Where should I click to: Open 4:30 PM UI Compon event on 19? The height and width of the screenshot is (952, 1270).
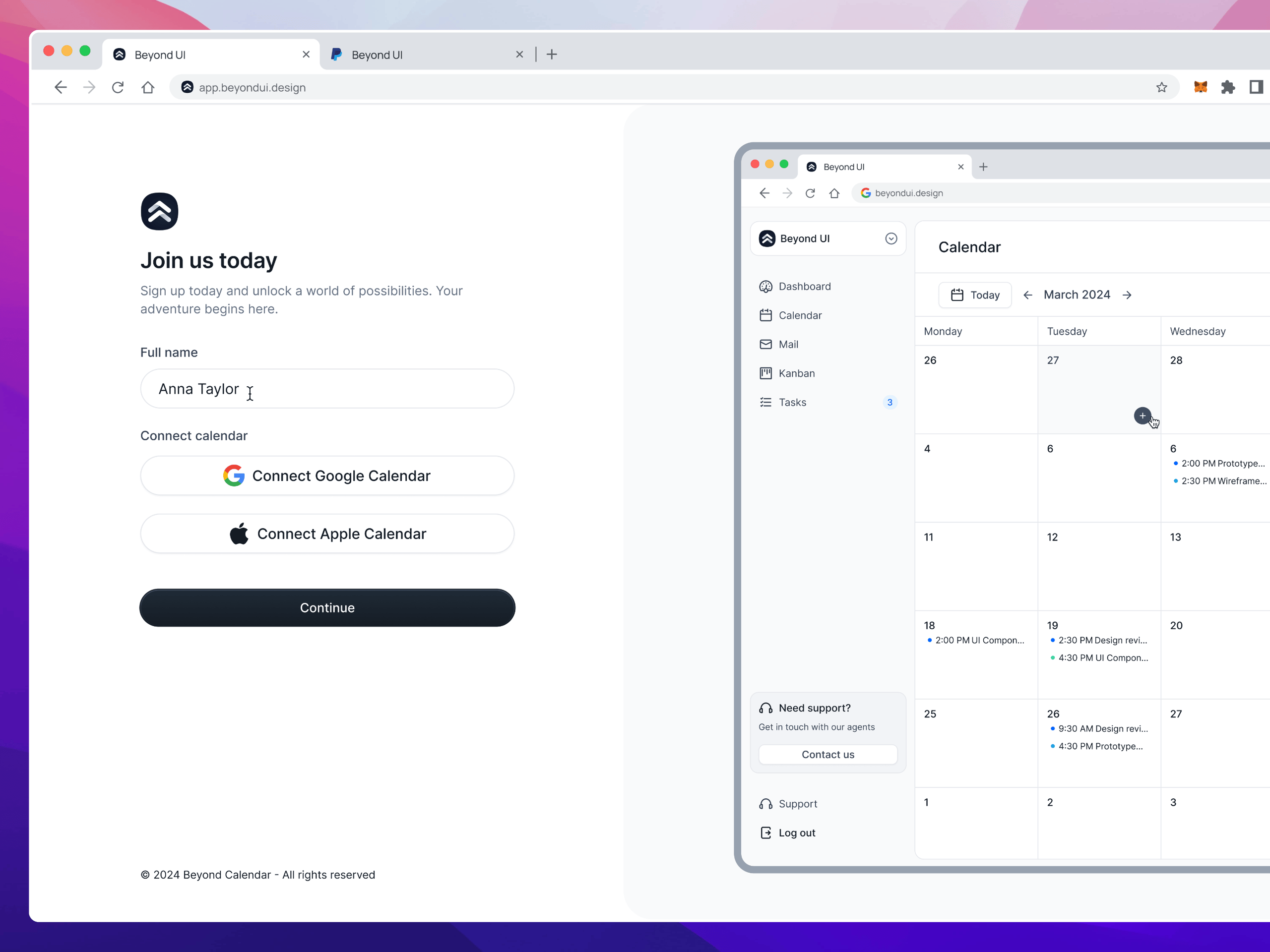(x=1099, y=657)
